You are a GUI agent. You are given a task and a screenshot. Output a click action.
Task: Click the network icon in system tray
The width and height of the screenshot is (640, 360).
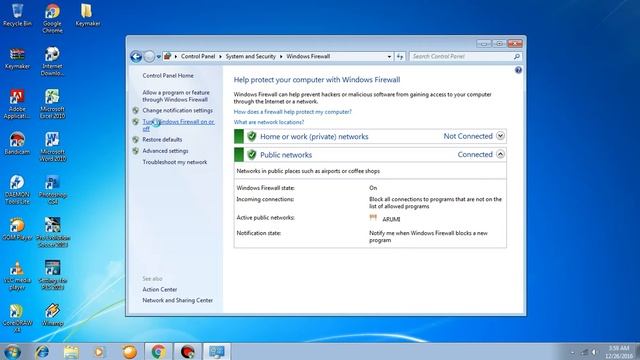(584, 352)
